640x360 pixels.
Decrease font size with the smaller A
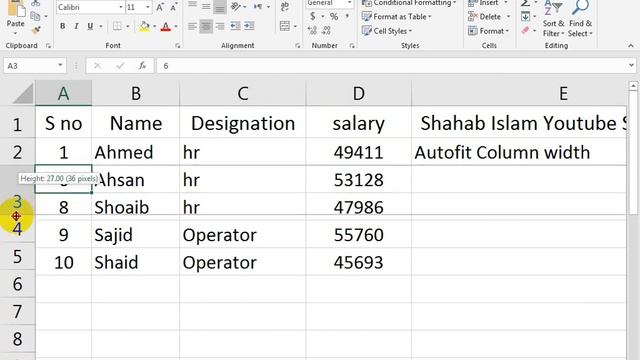(173, 7)
